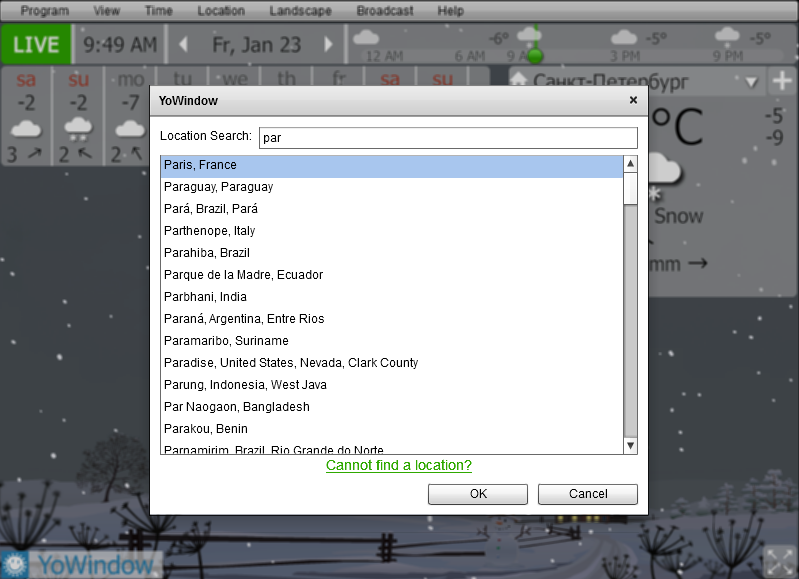
Task: Click the 9 PM cloud icon on timeline
Action: tap(727, 35)
